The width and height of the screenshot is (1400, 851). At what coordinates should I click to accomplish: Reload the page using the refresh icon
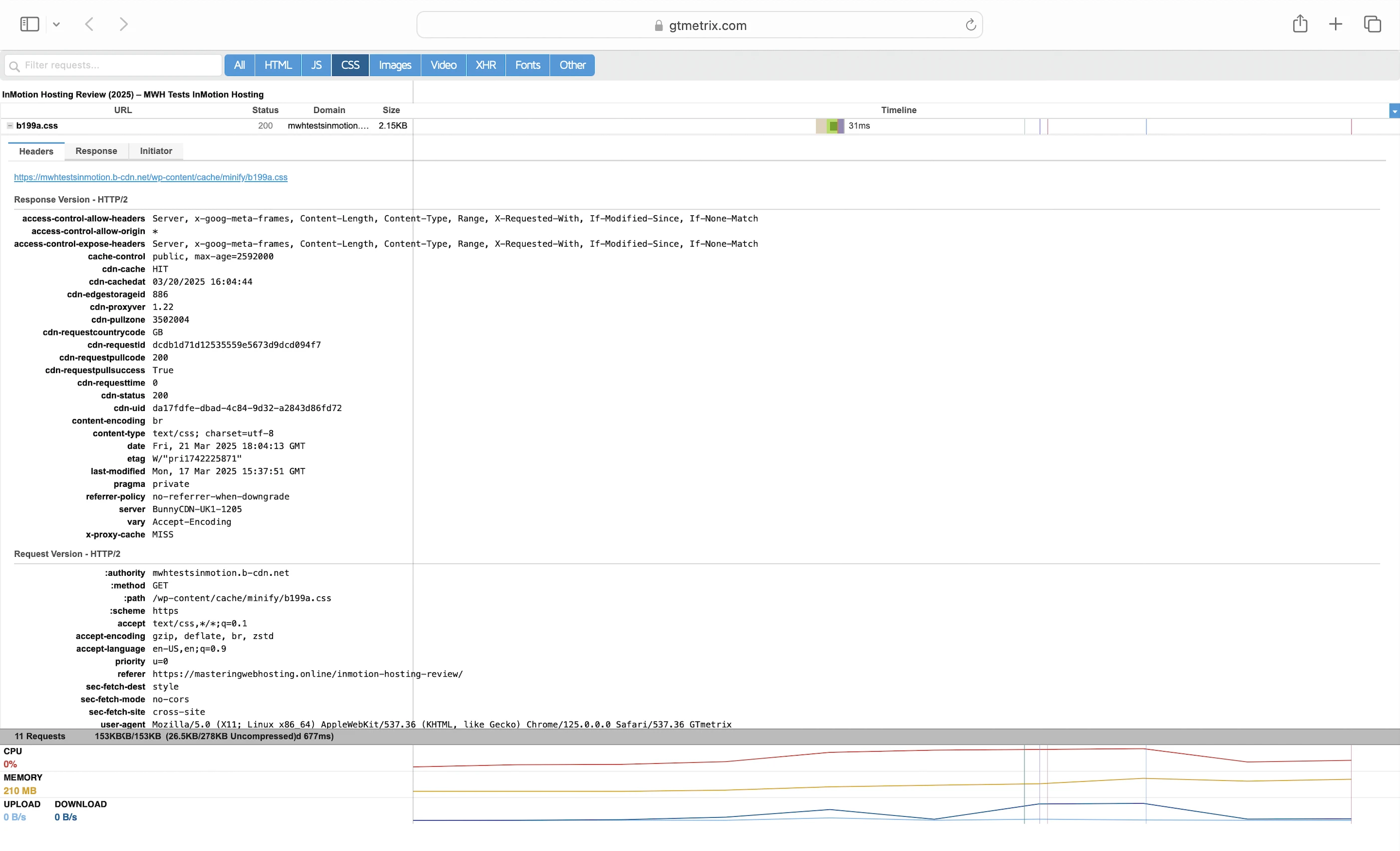click(971, 25)
